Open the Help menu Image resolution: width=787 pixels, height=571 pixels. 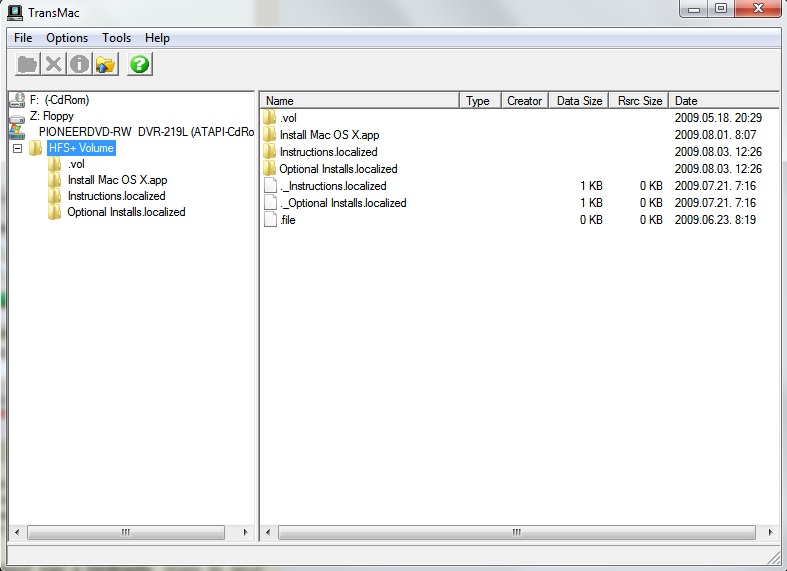[x=157, y=38]
